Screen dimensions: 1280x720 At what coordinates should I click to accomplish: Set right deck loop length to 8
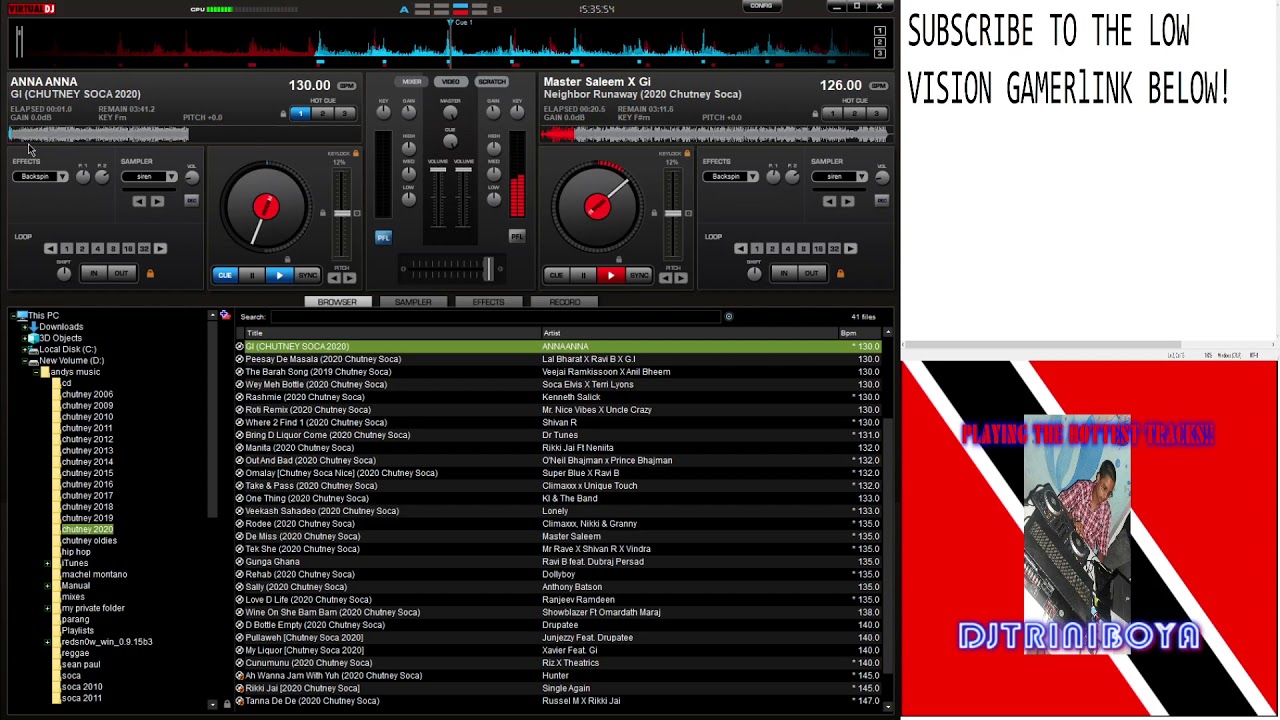803,249
